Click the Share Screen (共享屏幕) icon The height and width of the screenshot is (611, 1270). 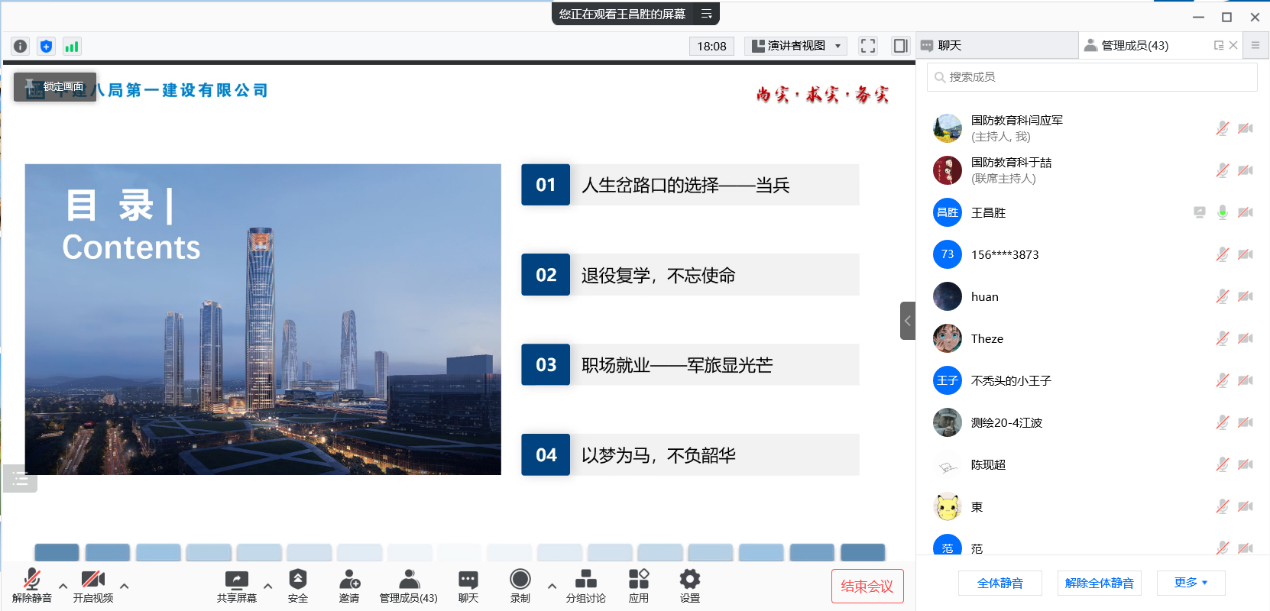pos(237,580)
